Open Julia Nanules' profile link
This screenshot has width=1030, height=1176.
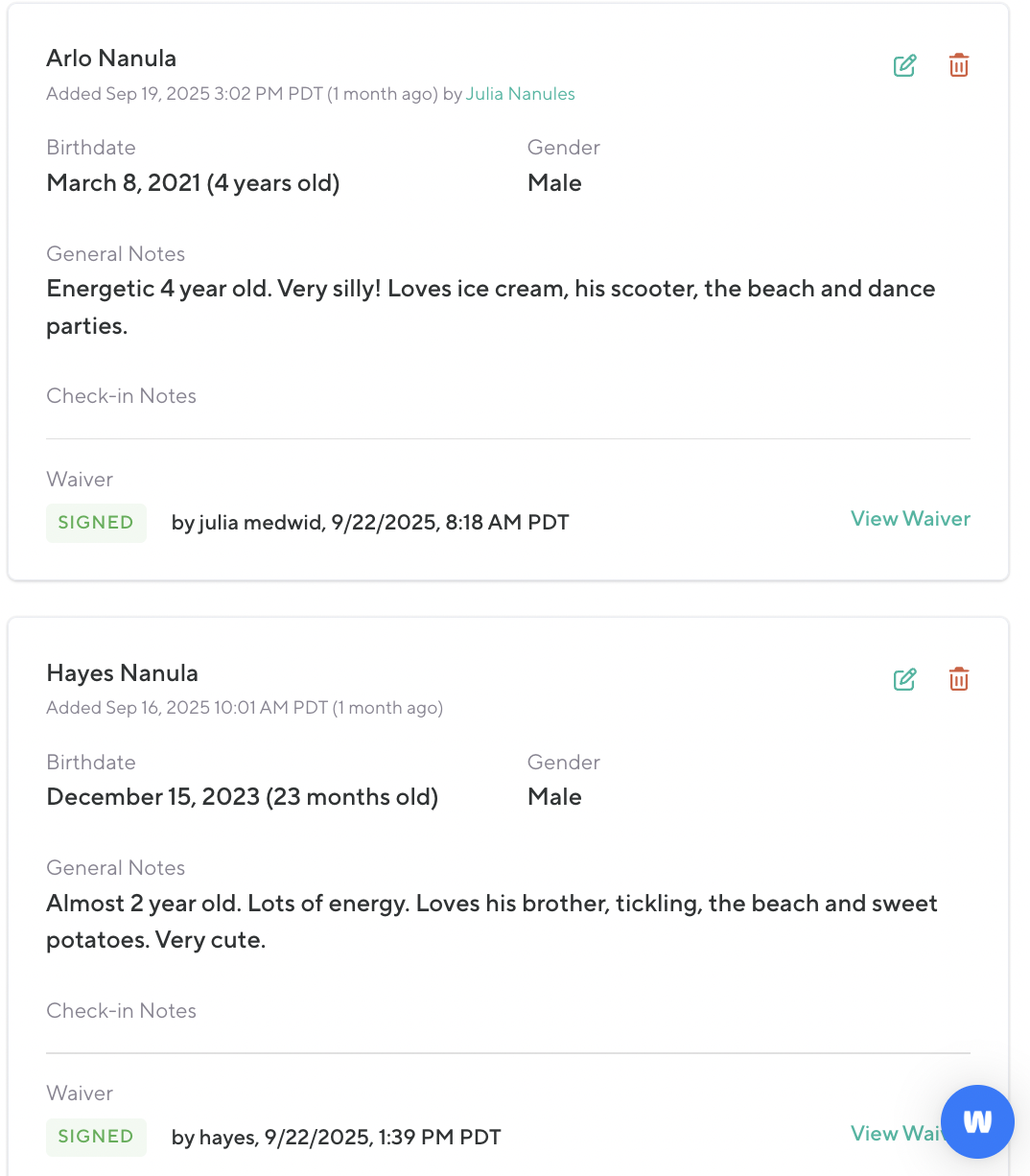[x=520, y=94]
